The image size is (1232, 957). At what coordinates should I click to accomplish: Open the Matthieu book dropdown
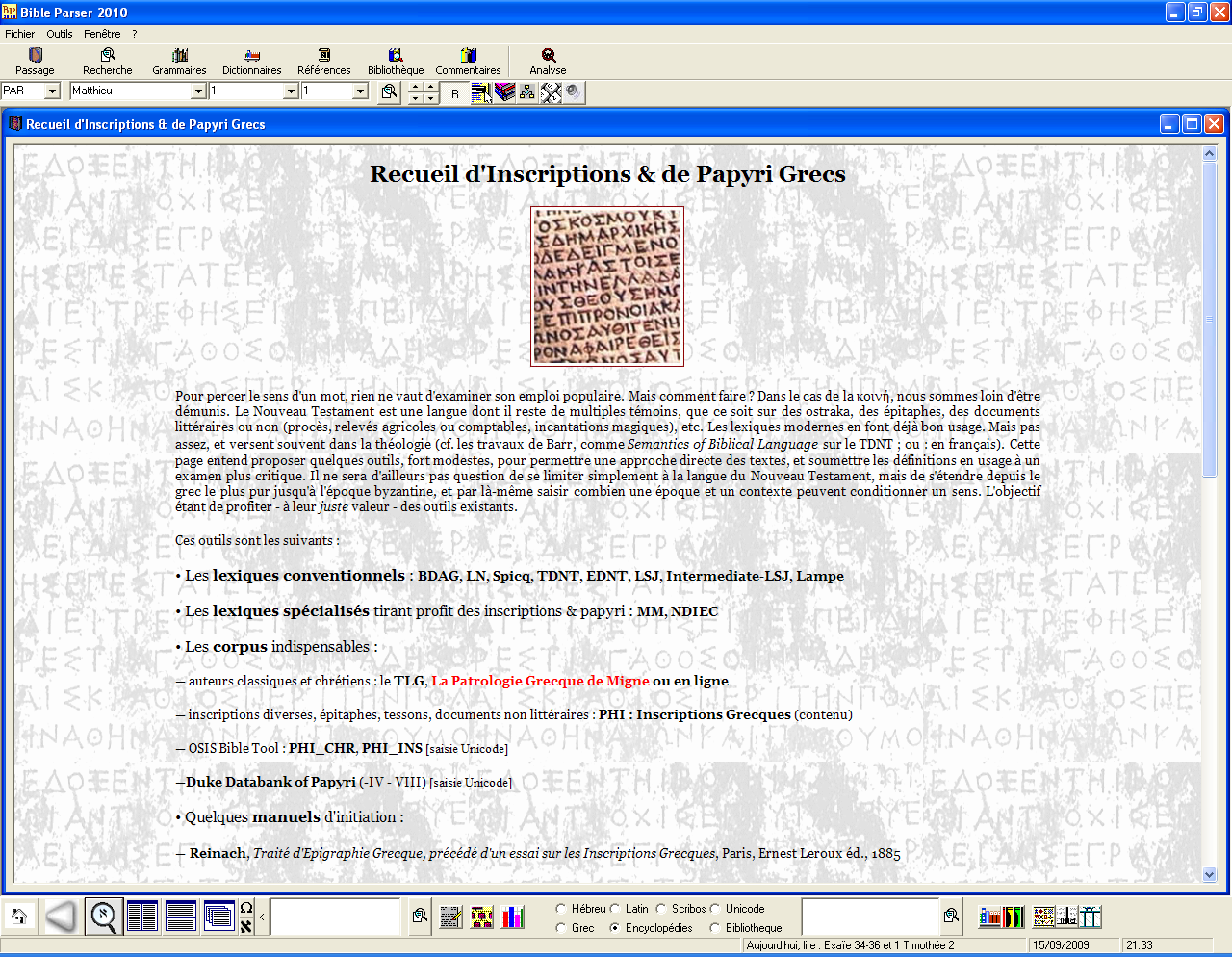click(x=198, y=91)
